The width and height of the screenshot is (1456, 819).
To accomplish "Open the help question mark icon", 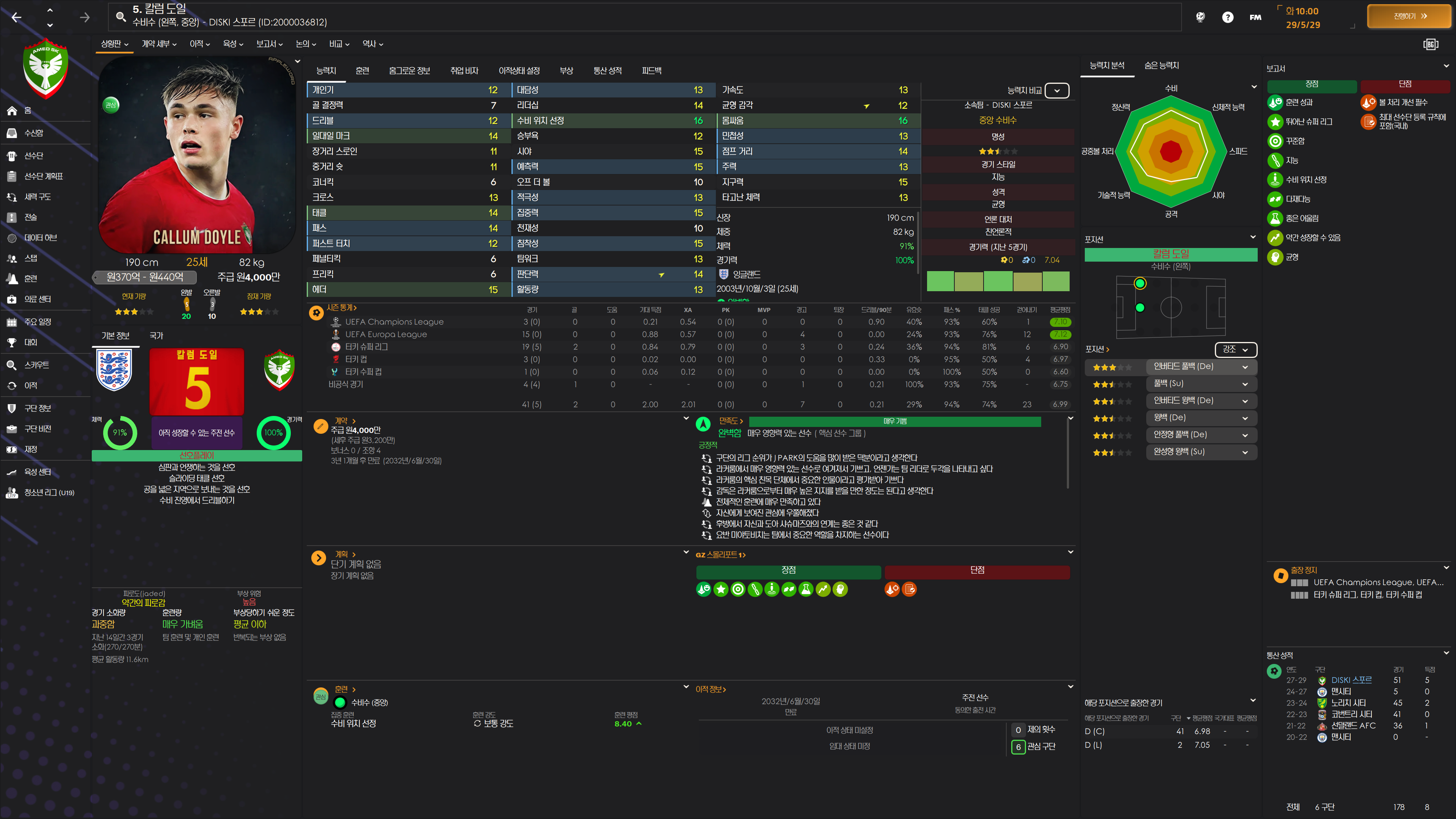I will (x=1227, y=17).
